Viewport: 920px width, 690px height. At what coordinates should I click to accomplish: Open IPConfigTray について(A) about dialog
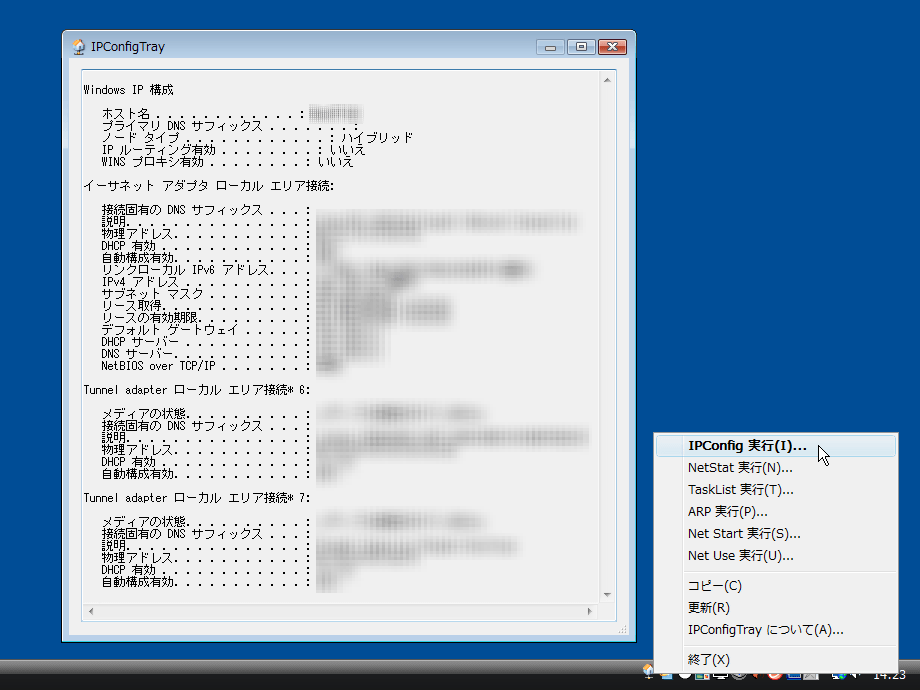coord(765,630)
